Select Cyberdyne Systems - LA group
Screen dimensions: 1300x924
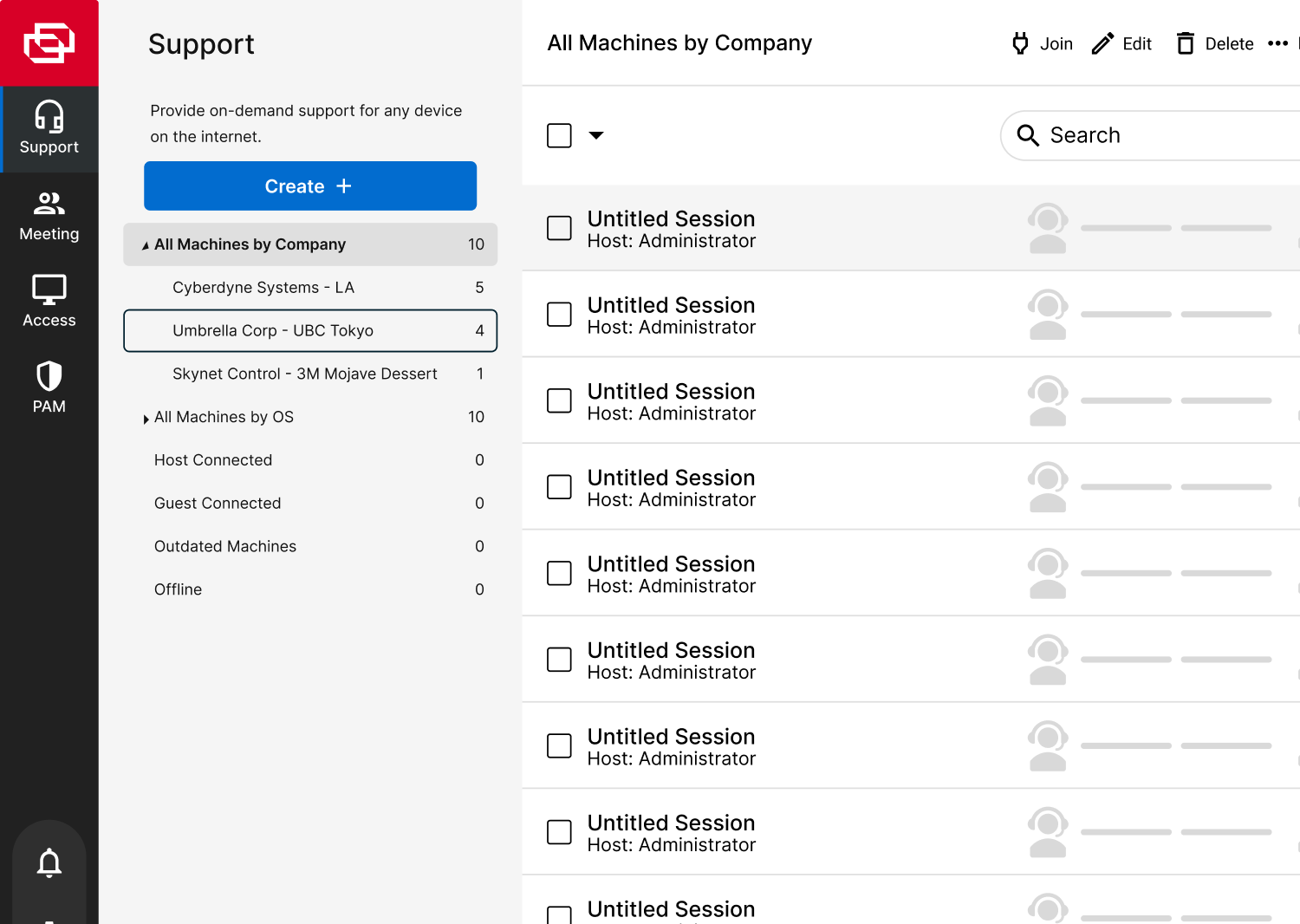coord(263,288)
